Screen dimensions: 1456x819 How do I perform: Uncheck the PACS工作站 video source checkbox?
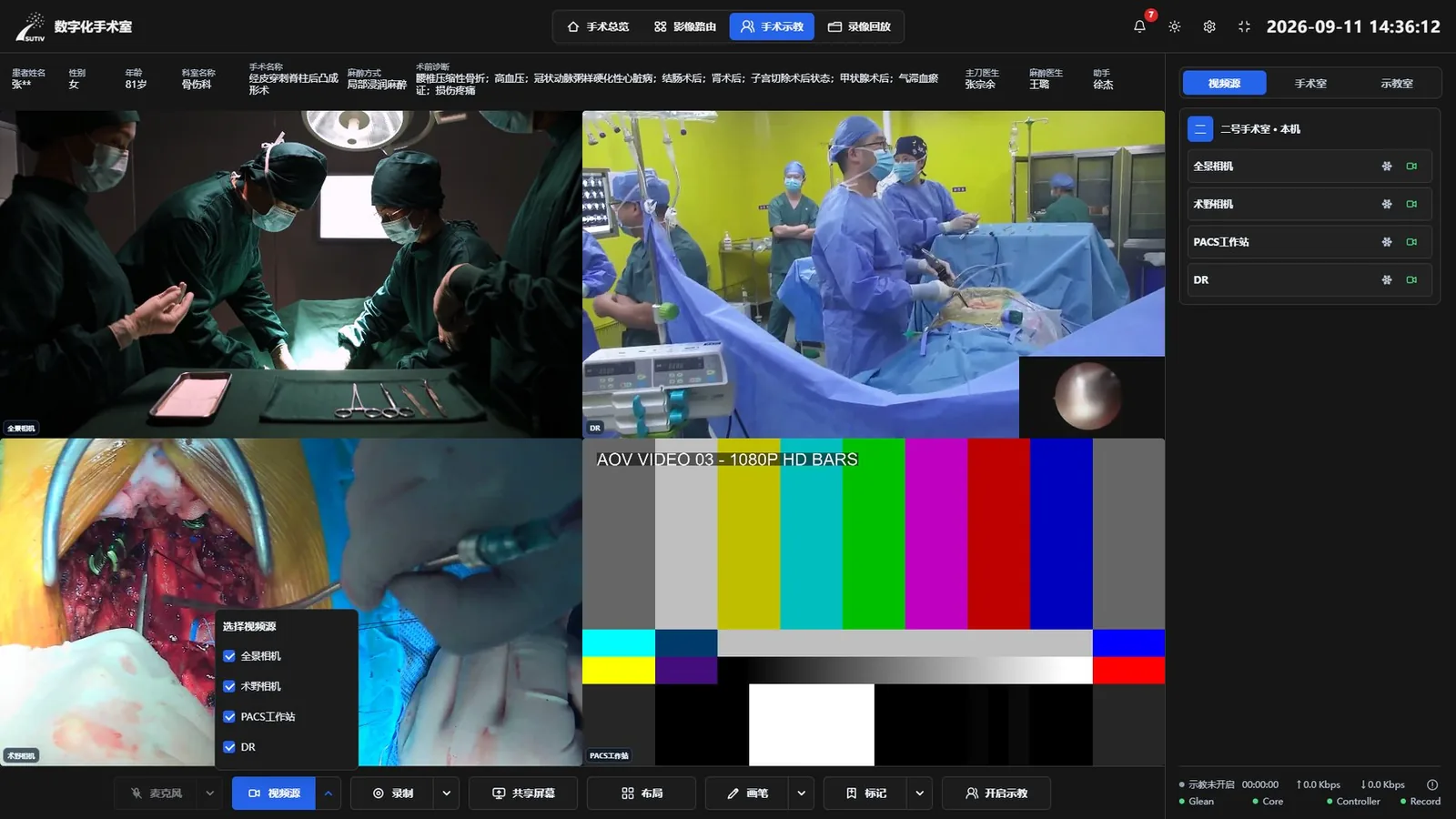point(229,717)
